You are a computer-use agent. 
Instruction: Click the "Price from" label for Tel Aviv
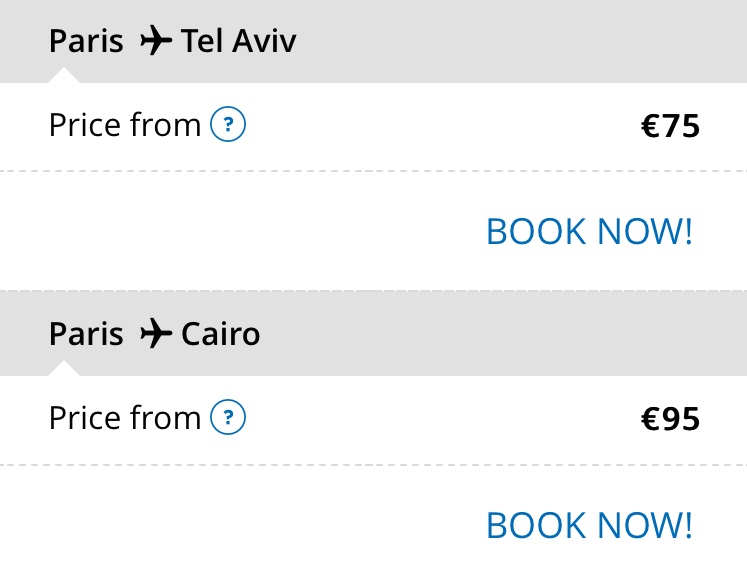click(x=125, y=126)
